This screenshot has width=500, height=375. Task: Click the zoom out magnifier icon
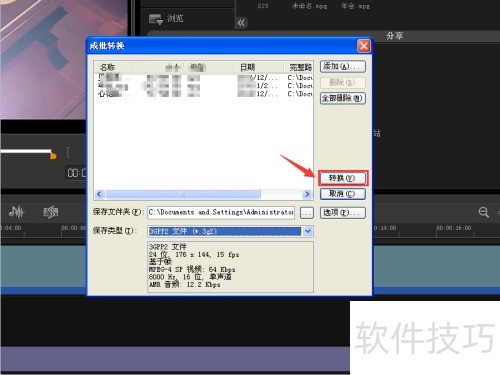(x=484, y=212)
